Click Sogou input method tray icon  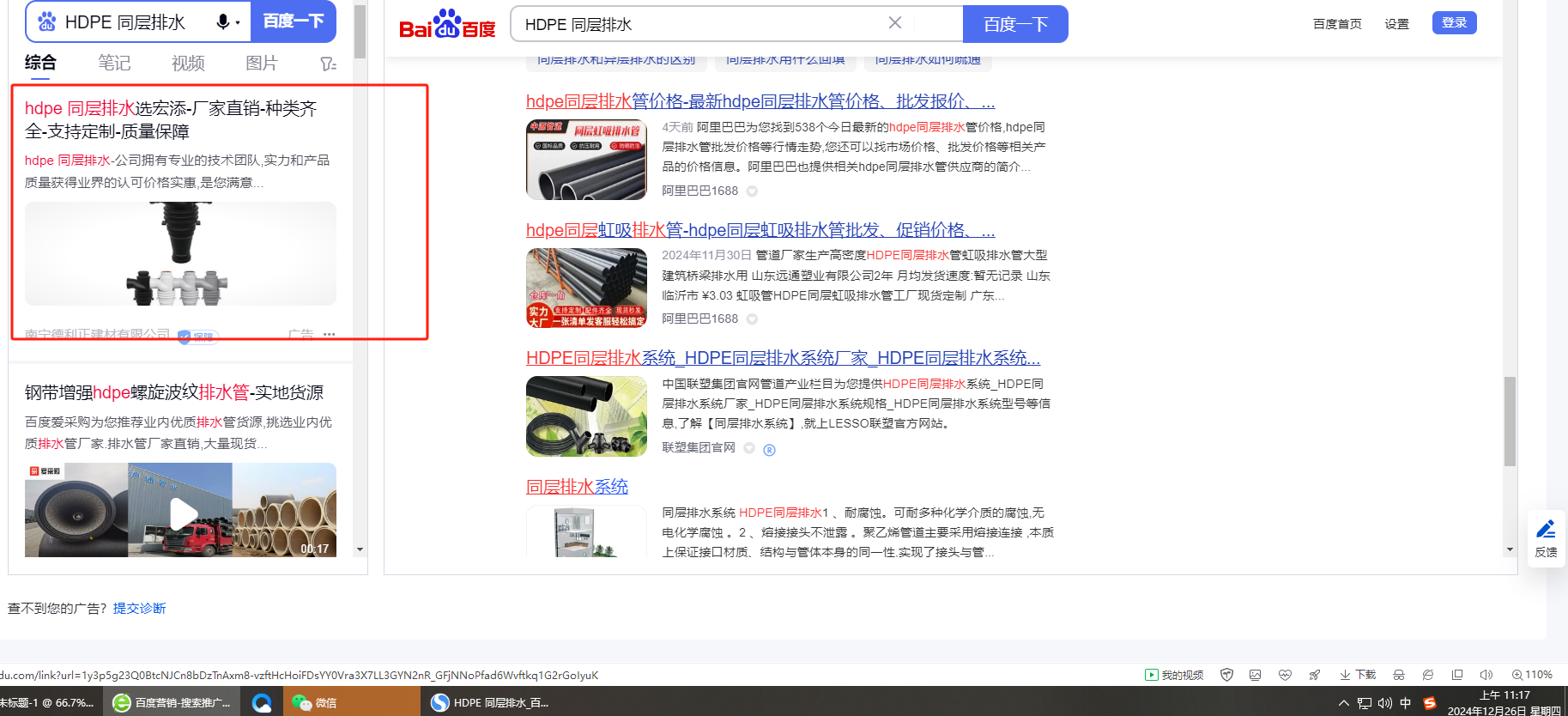tap(1430, 703)
